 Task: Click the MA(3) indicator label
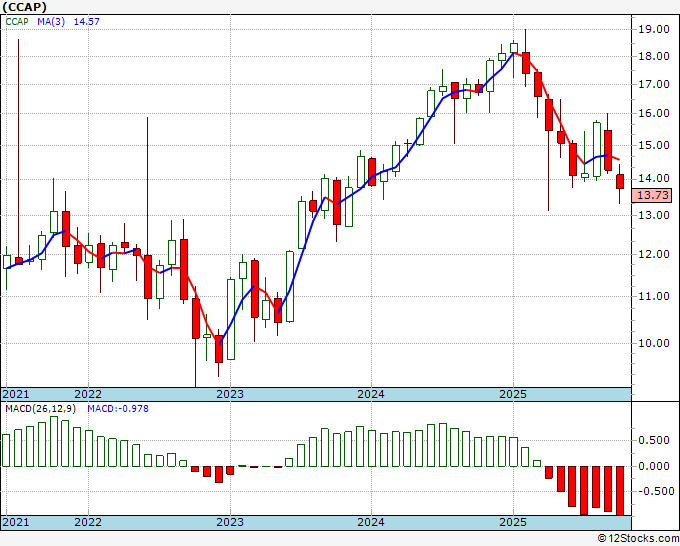[x=51, y=21]
